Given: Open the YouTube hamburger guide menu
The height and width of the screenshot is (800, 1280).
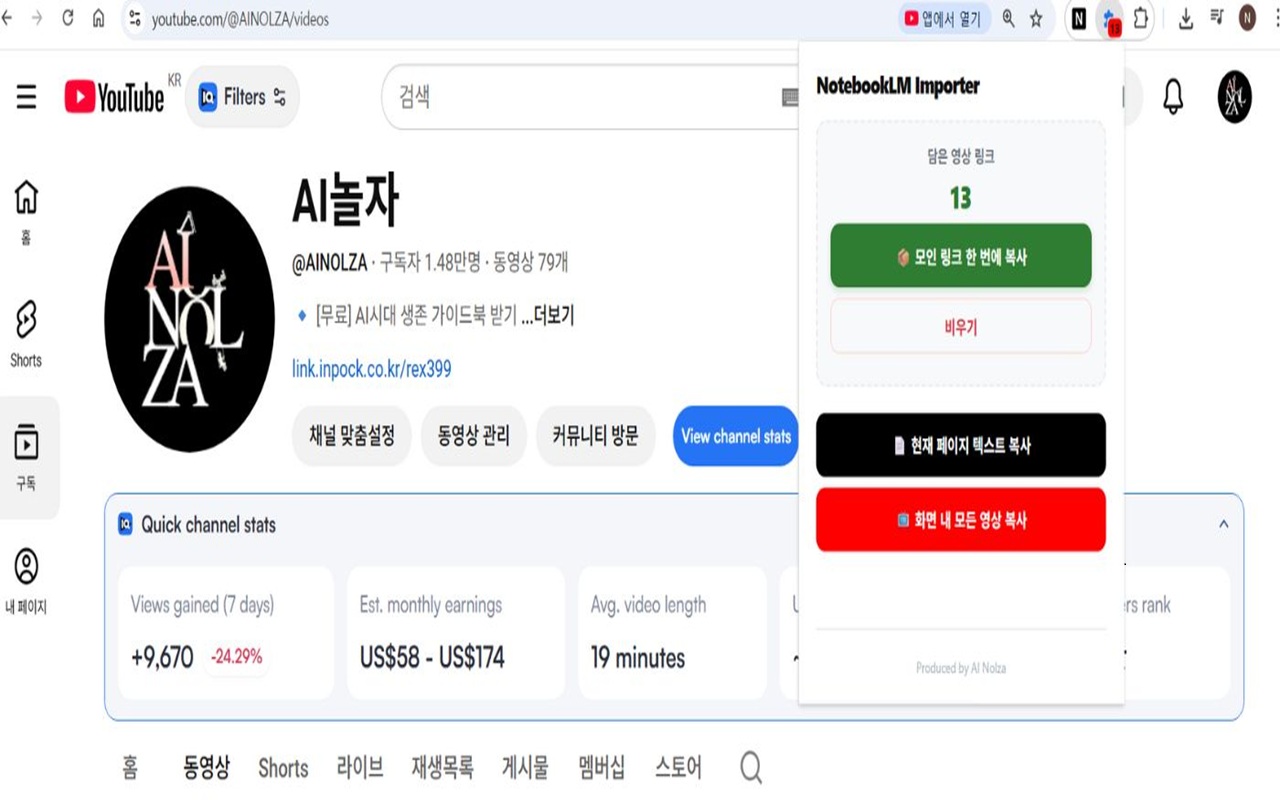Looking at the screenshot, I should click(x=27, y=97).
